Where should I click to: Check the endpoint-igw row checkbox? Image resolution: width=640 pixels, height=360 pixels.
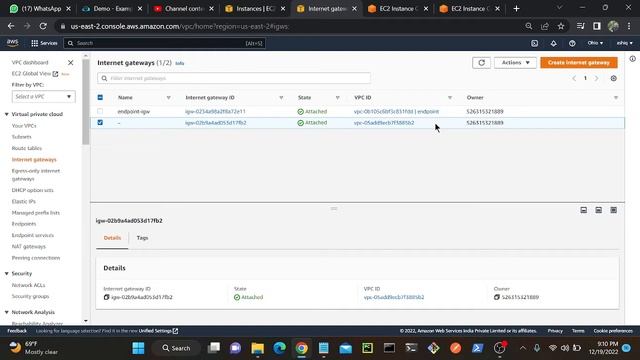(100, 111)
